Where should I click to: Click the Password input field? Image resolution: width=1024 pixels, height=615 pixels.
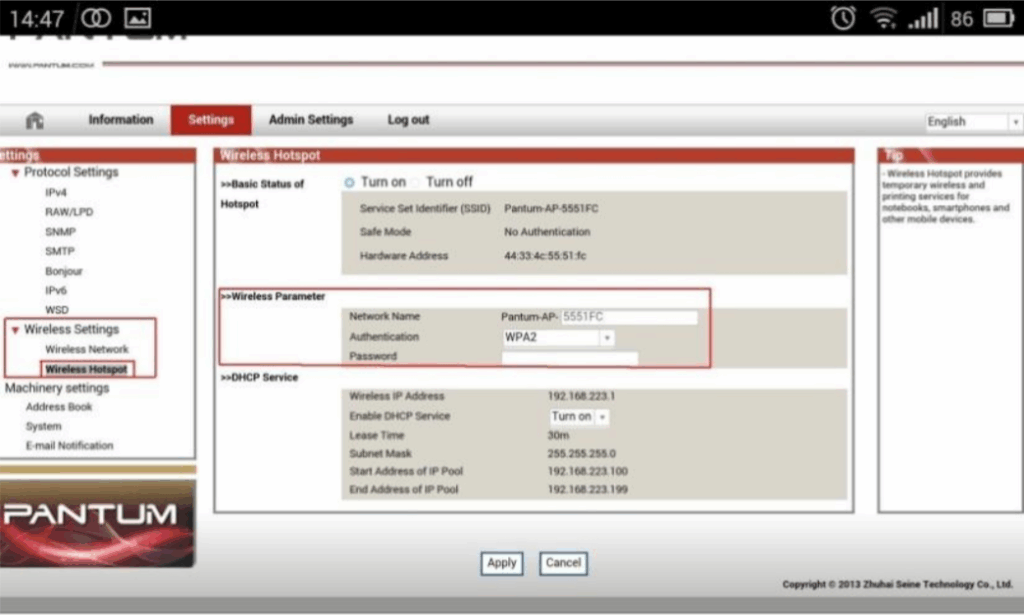point(569,357)
